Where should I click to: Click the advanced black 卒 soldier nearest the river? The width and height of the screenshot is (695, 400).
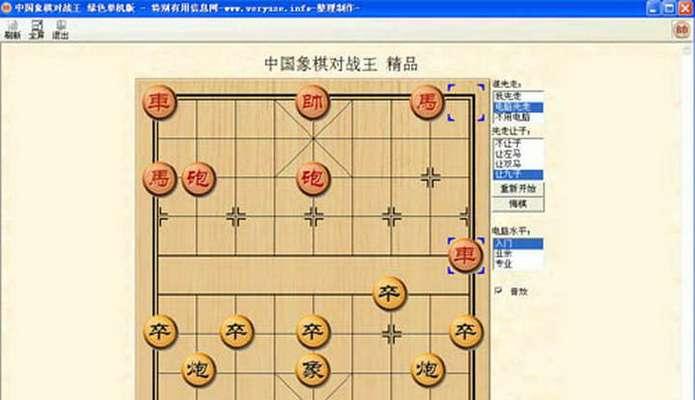point(390,293)
